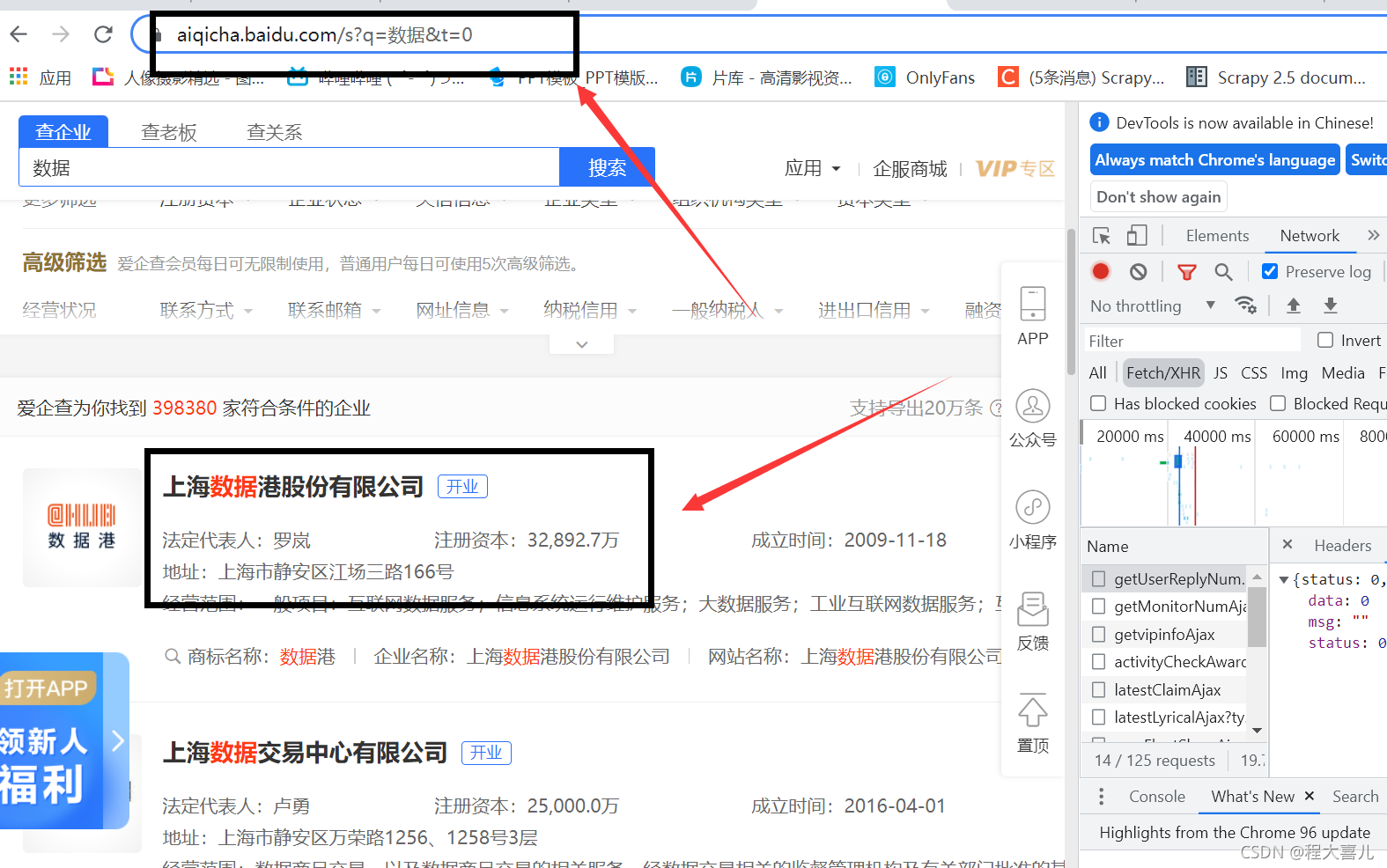Click Always match Chrome's language button

[1214, 160]
